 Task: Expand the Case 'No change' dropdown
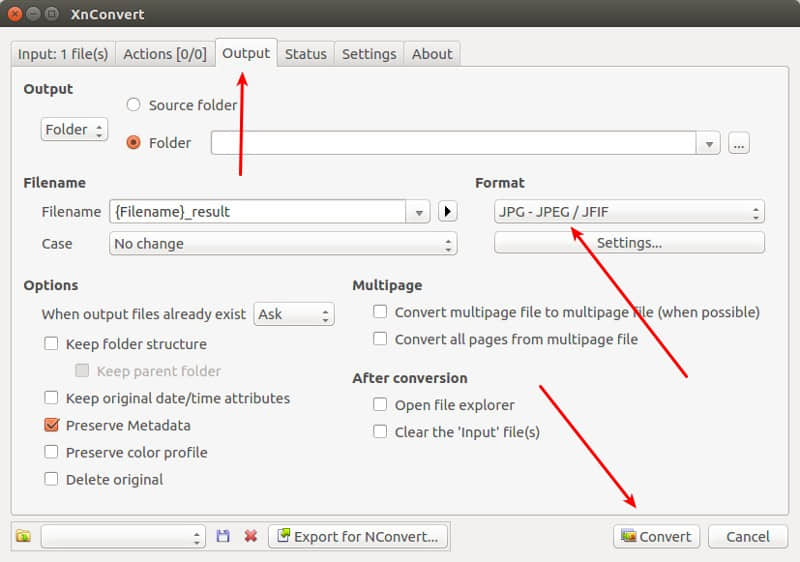[282, 243]
